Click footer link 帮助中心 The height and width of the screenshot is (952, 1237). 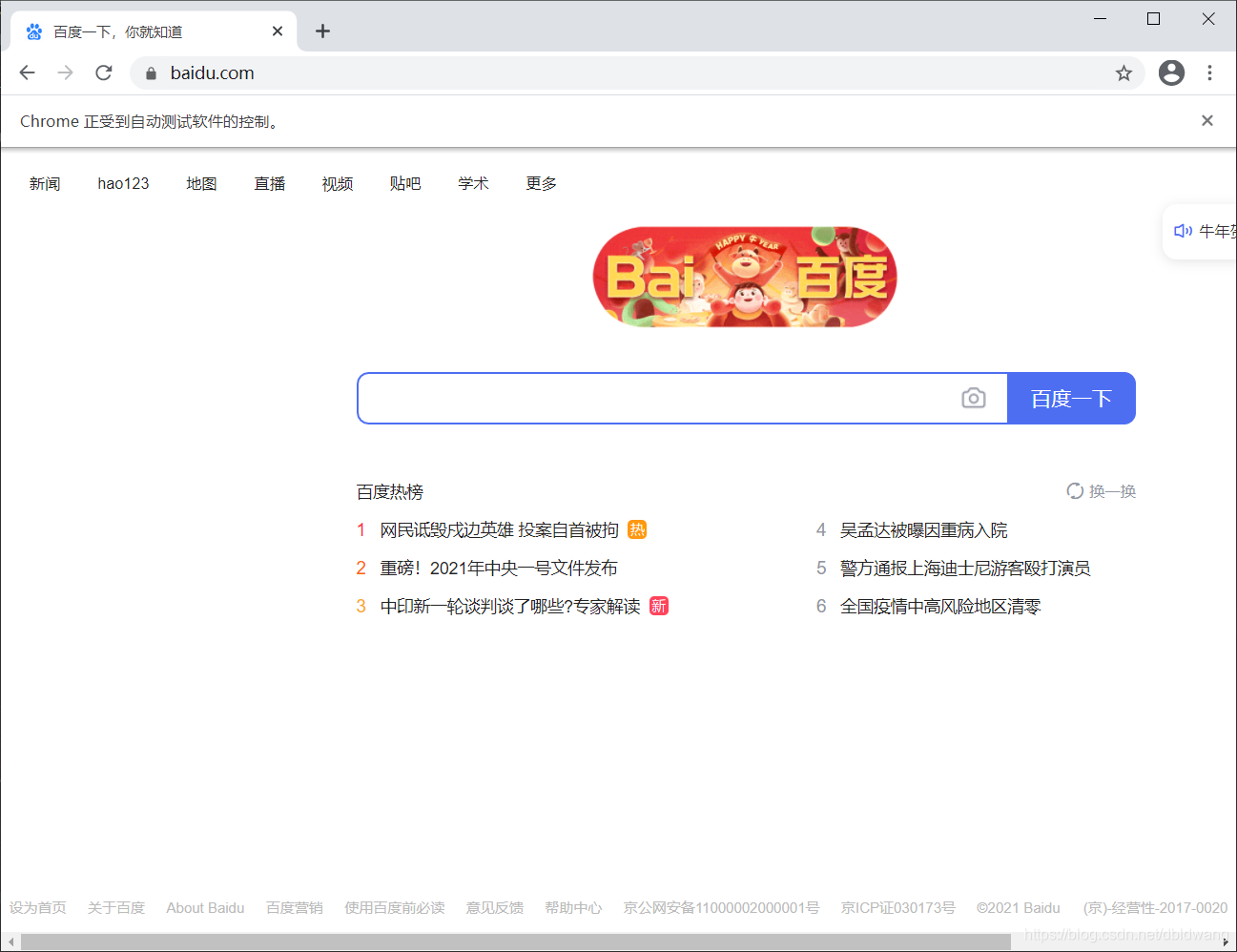(573, 907)
